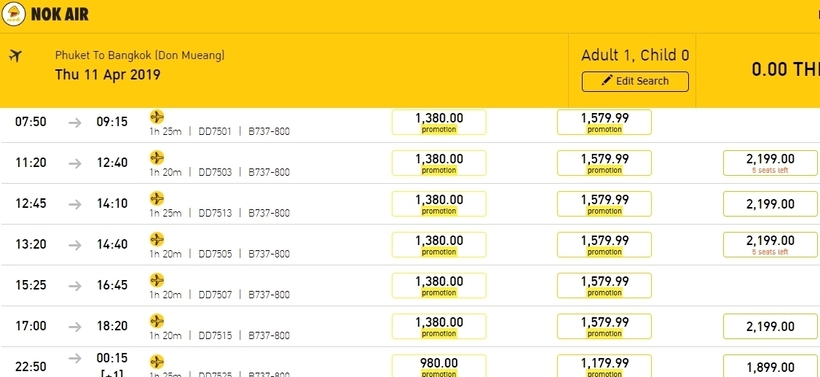Select 2,199.00 fare for 12:45 flight
Screen dimensions: 820x377
click(x=770, y=204)
